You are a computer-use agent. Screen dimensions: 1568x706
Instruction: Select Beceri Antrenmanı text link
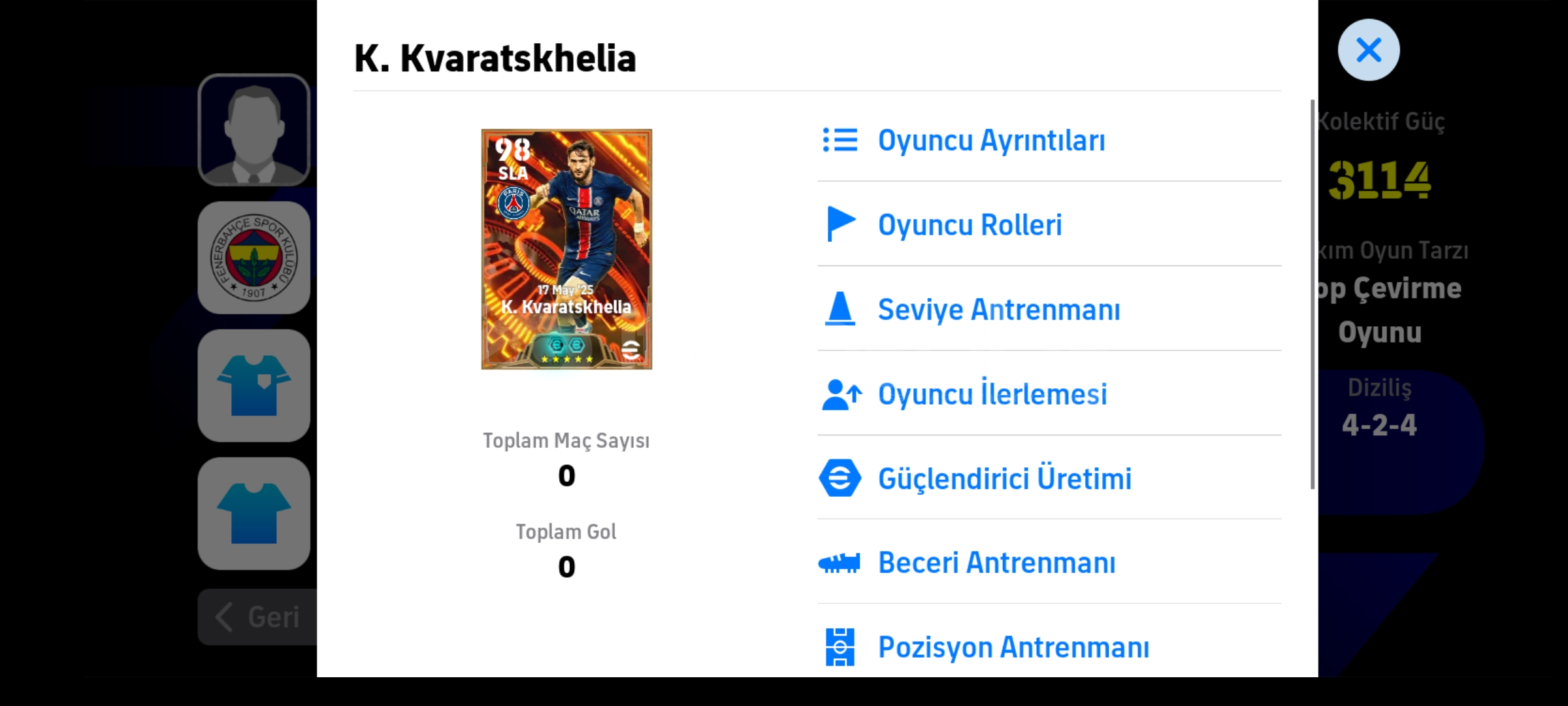coord(996,563)
